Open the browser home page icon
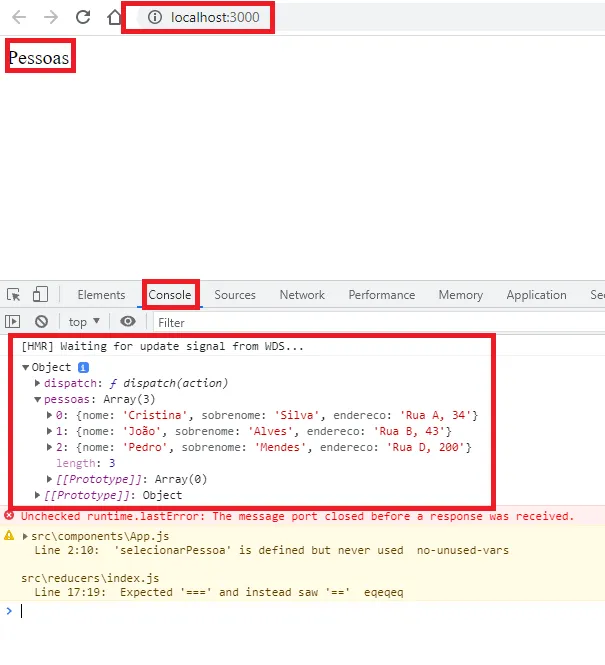Image resolution: width=605 pixels, height=665 pixels. (114, 17)
